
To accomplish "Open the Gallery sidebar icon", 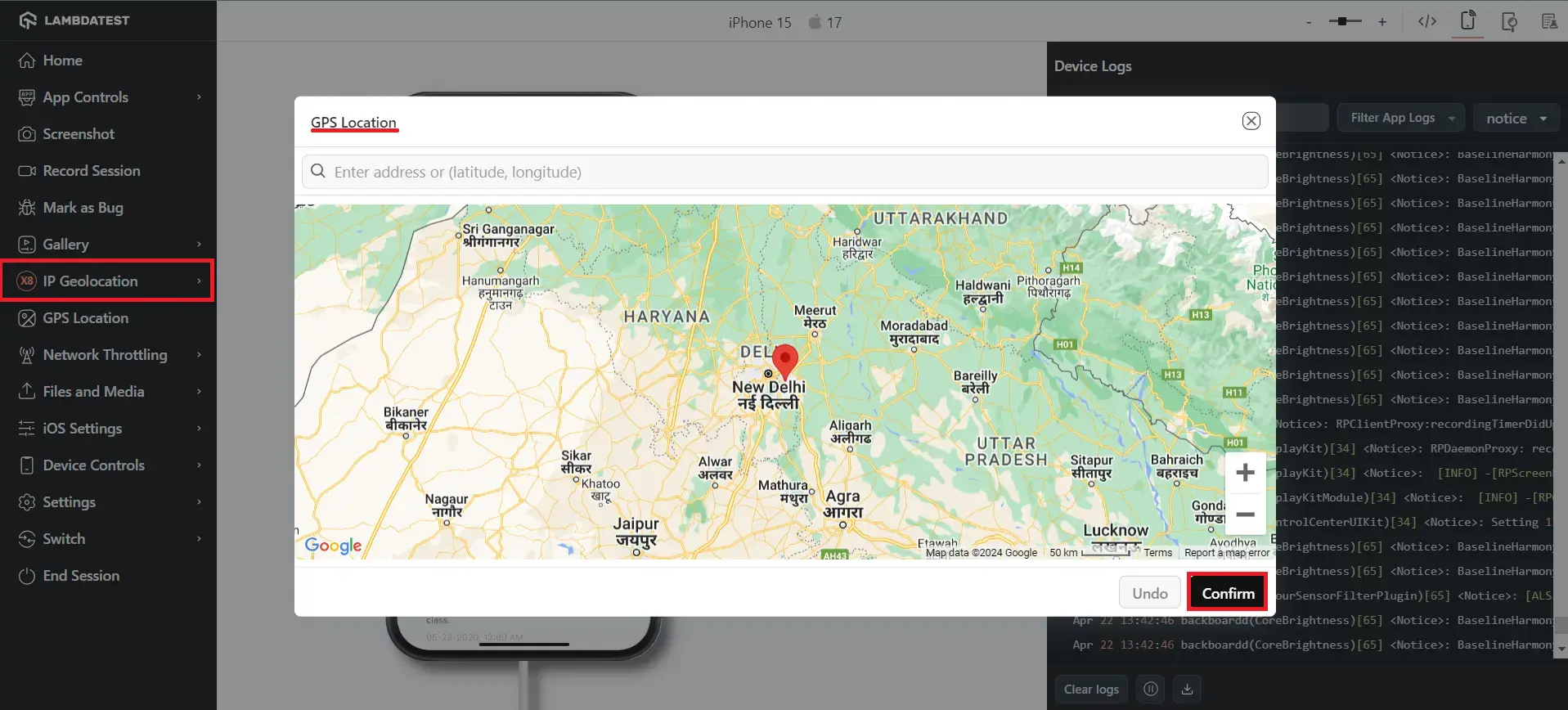I will pyautogui.click(x=27, y=245).
